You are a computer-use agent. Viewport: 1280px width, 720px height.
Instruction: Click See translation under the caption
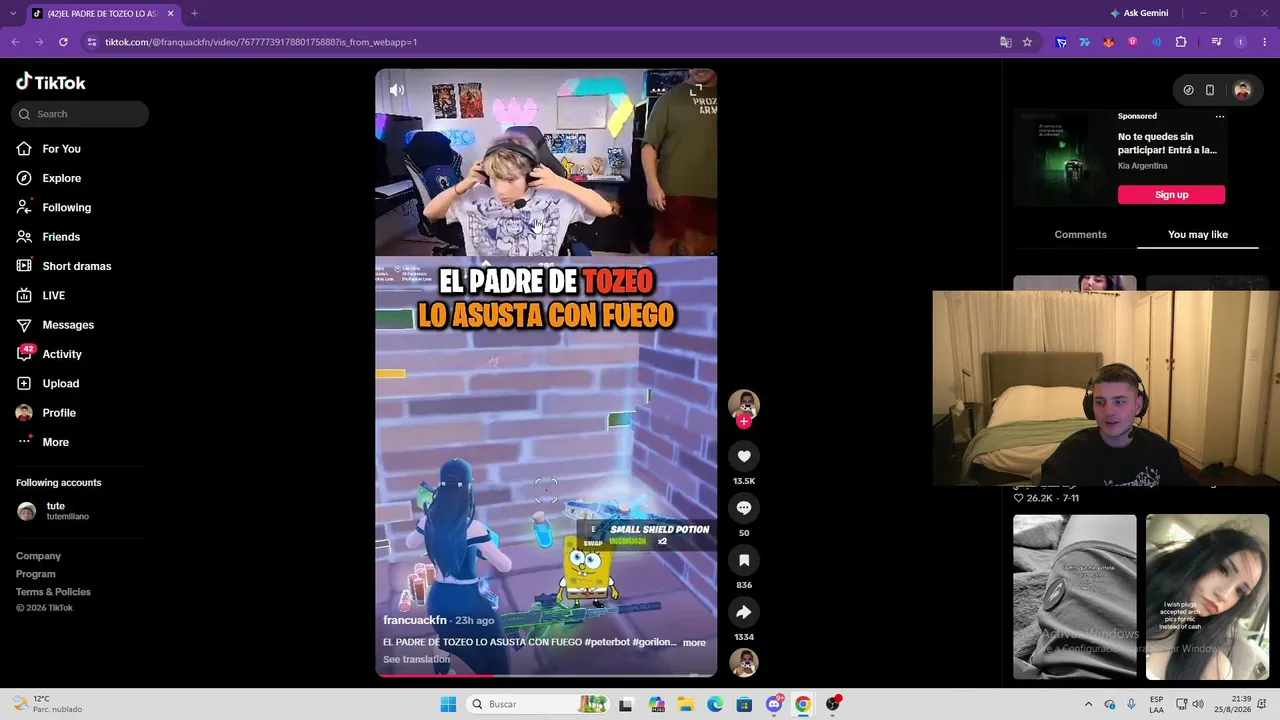point(416,659)
